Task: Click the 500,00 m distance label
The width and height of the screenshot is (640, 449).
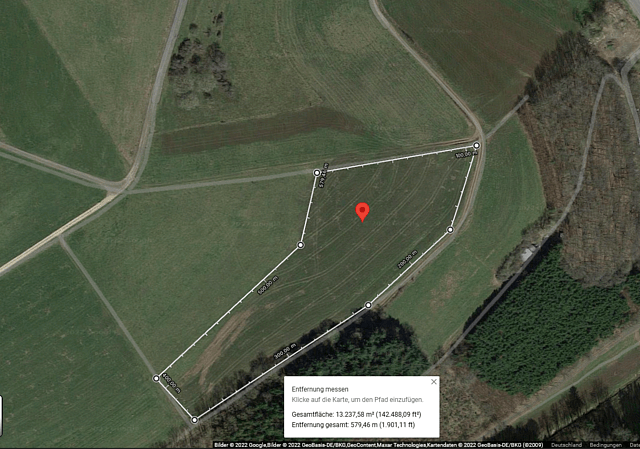Action: click(268, 285)
